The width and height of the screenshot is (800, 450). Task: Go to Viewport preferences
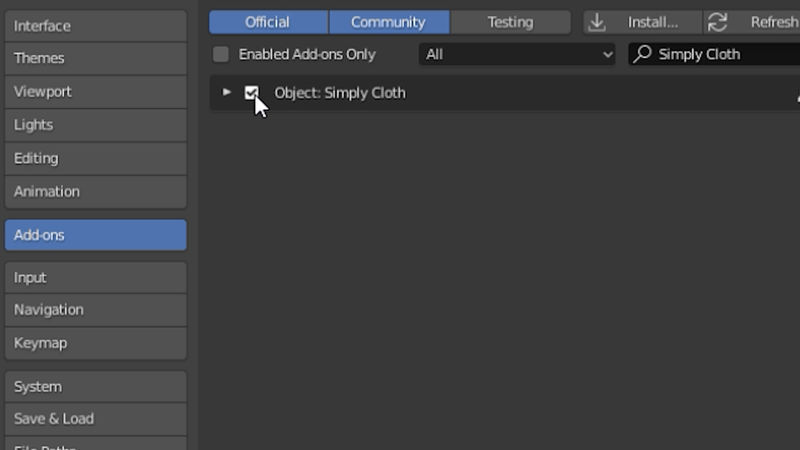click(x=95, y=92)
